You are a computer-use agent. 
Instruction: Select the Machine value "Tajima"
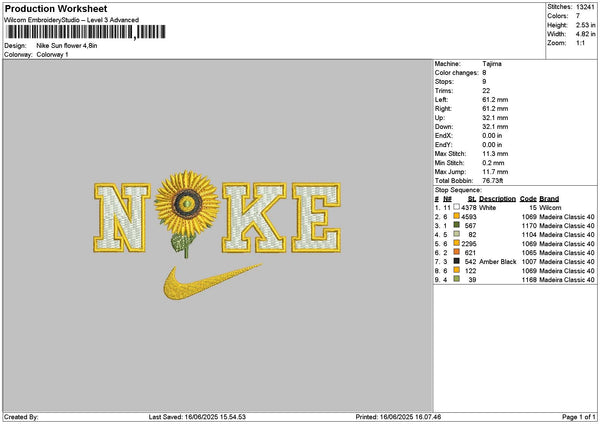(x=492, y=64)
